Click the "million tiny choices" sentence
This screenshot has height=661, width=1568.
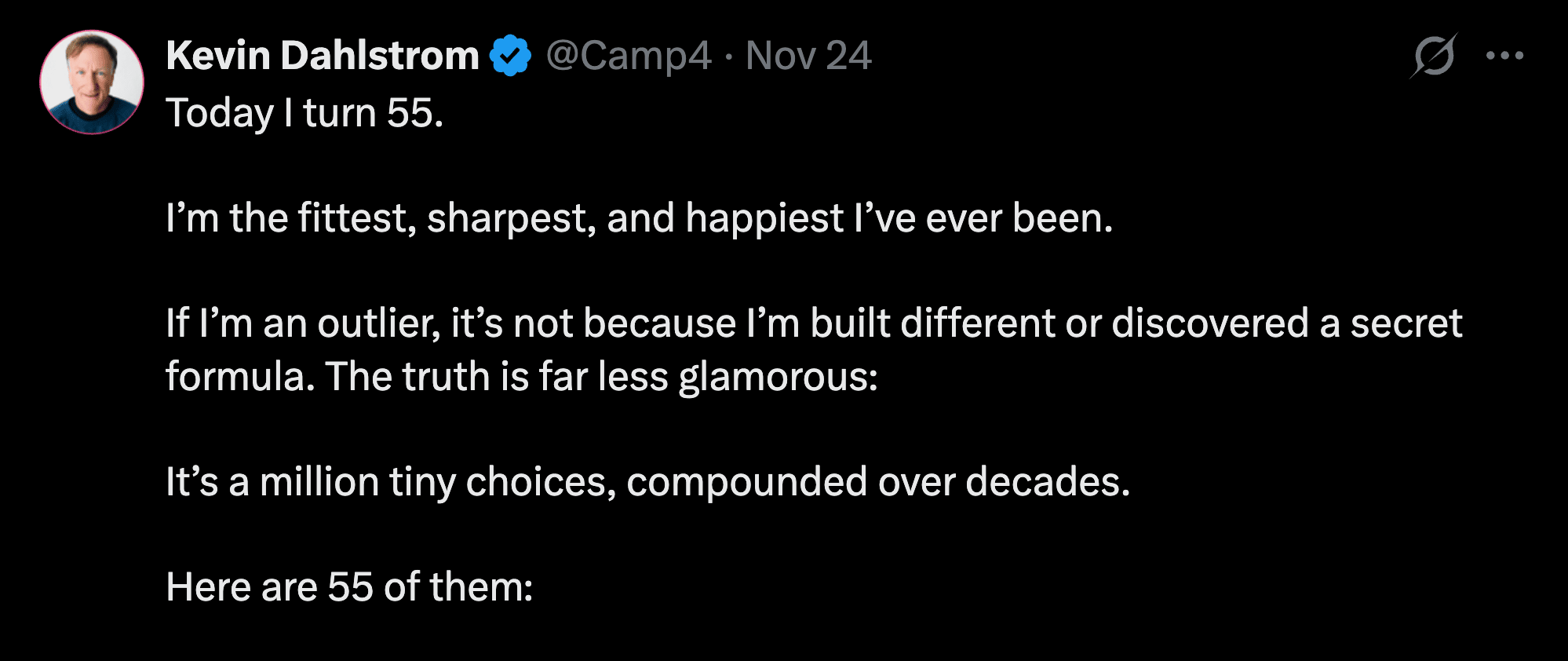(x=647, y=482)
